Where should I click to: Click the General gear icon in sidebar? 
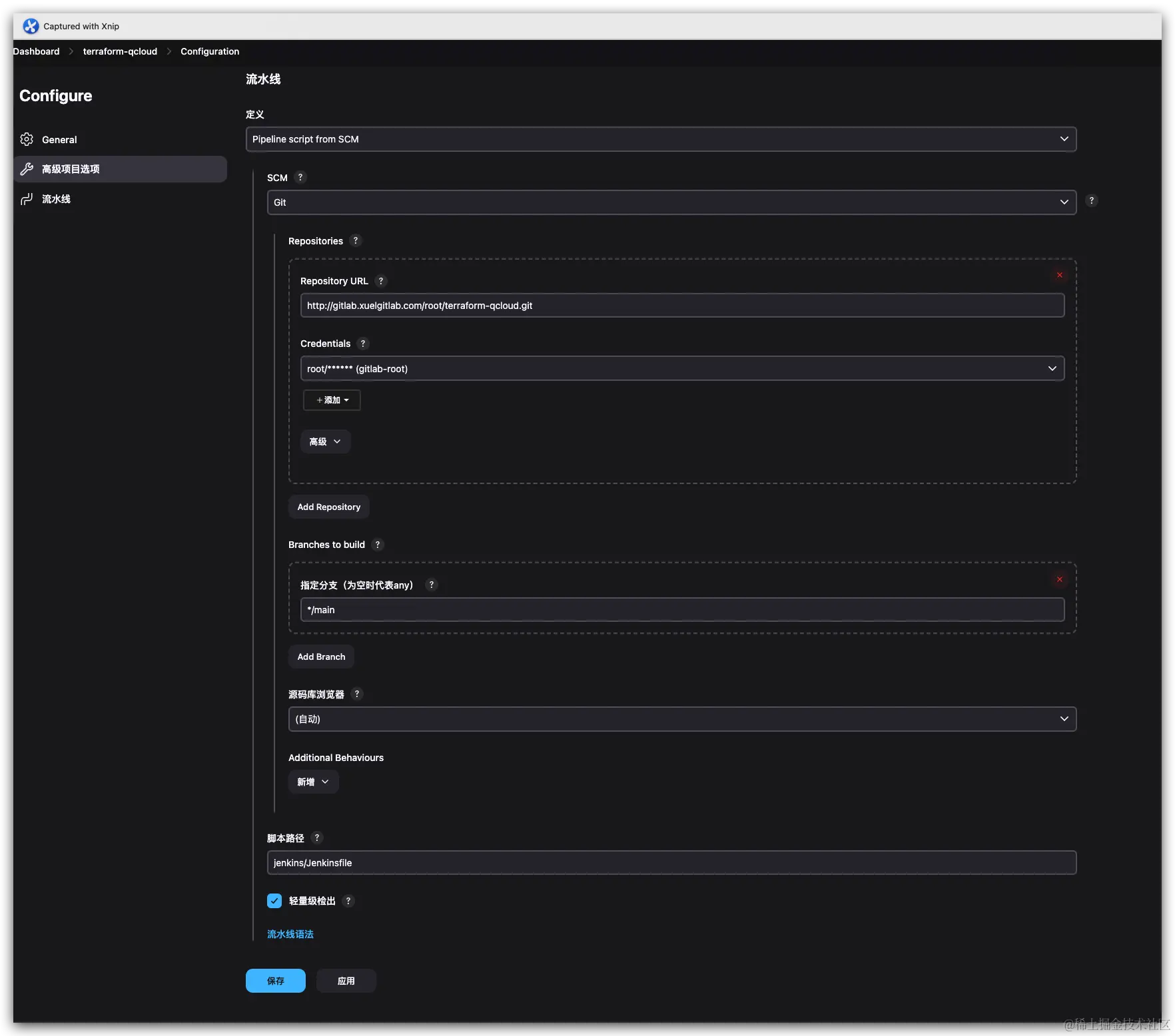(x=27, y=139)
